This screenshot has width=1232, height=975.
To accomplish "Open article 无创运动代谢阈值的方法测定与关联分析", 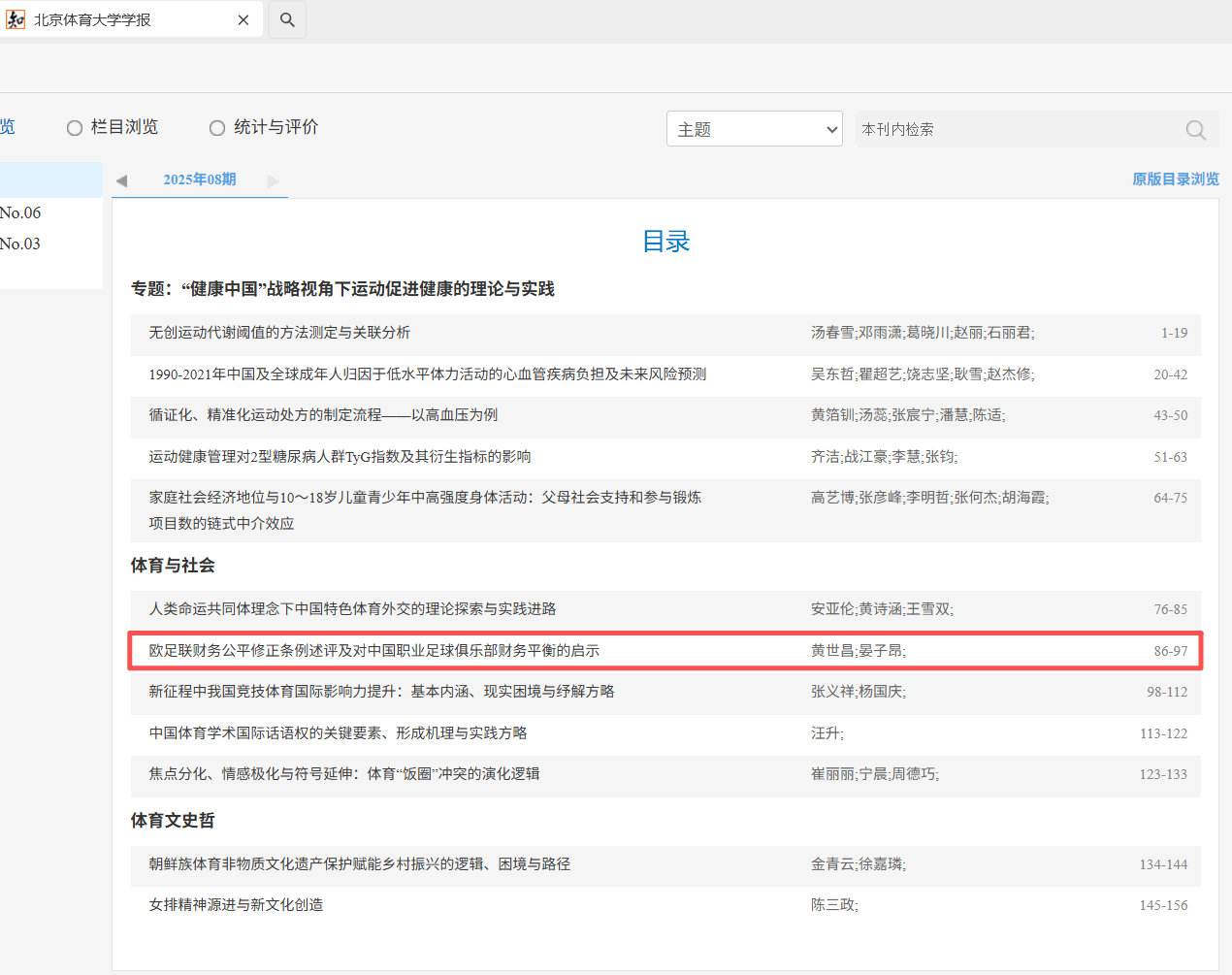I will pos(279,333).
